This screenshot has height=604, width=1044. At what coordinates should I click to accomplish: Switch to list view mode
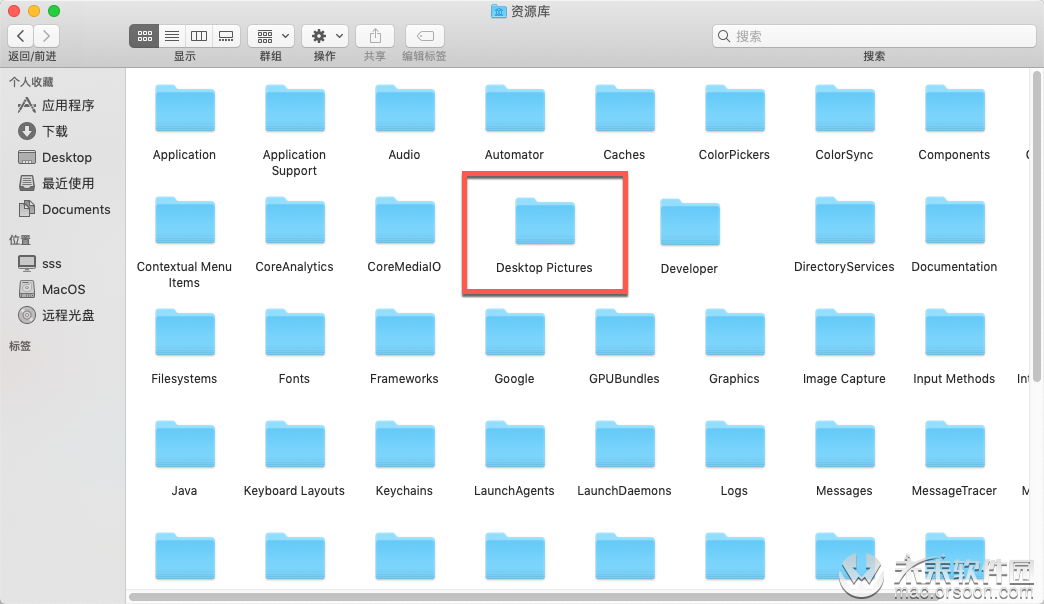[x=172, y=36]
